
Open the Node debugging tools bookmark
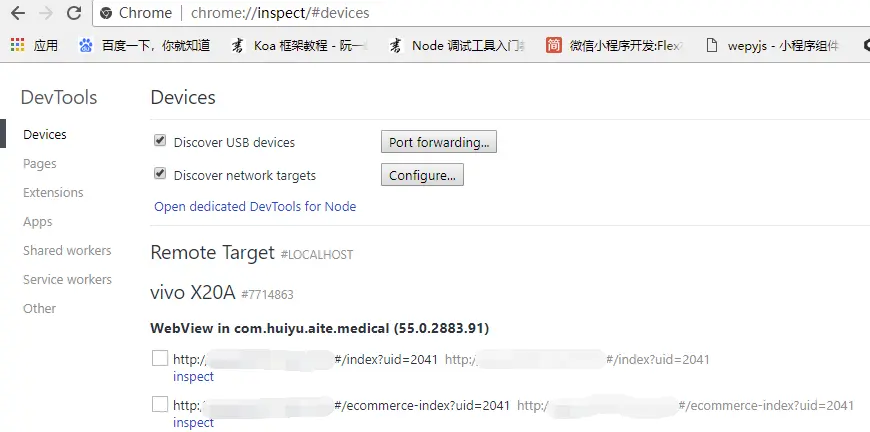point(457,45)
